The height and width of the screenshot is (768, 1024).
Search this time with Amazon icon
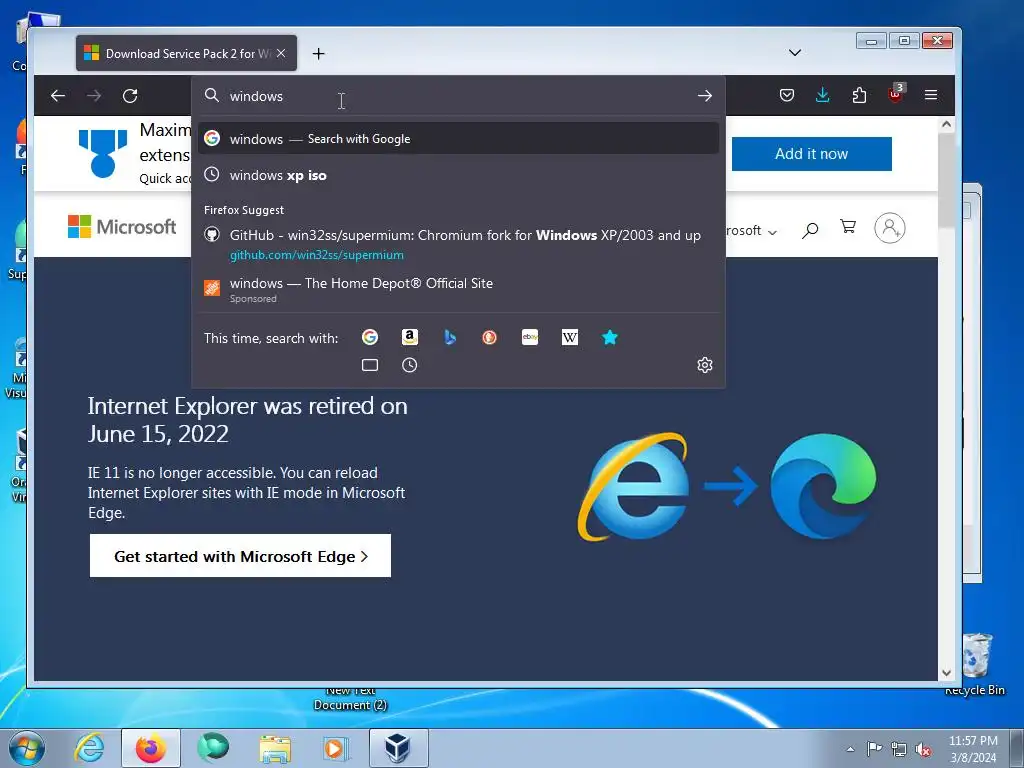(x=409, y=337)
